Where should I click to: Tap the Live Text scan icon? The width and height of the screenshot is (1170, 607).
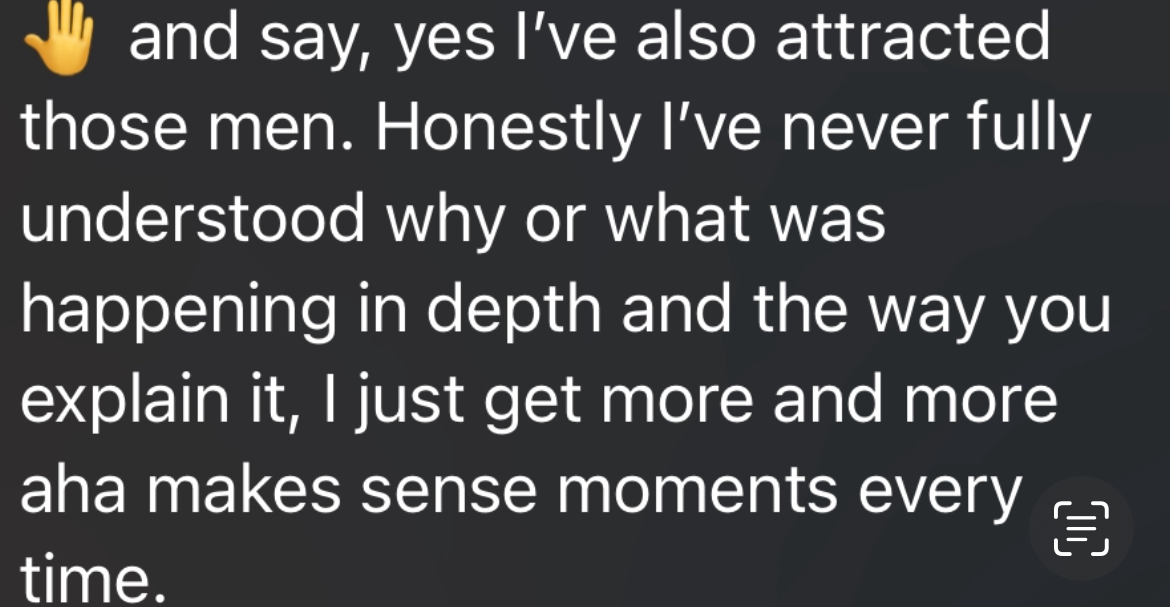(1081, 529)
